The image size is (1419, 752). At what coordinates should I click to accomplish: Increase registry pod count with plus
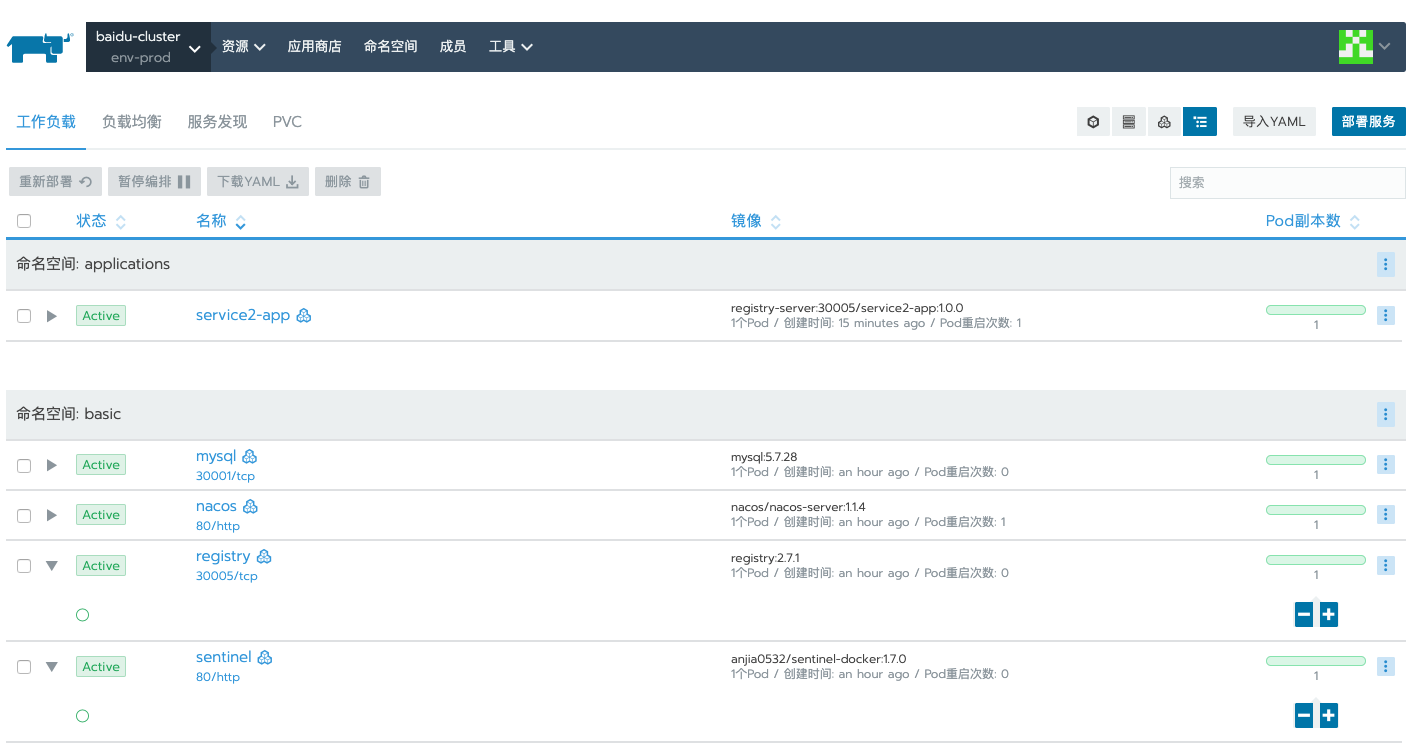1328,614
